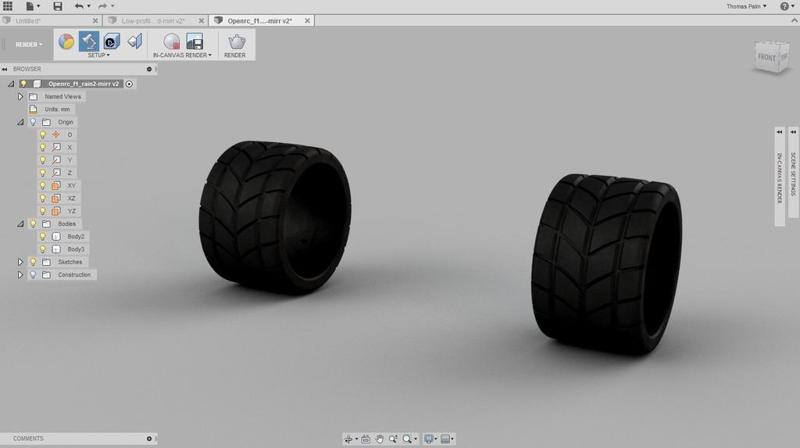Select the Pan hand tool

point(379,439)
